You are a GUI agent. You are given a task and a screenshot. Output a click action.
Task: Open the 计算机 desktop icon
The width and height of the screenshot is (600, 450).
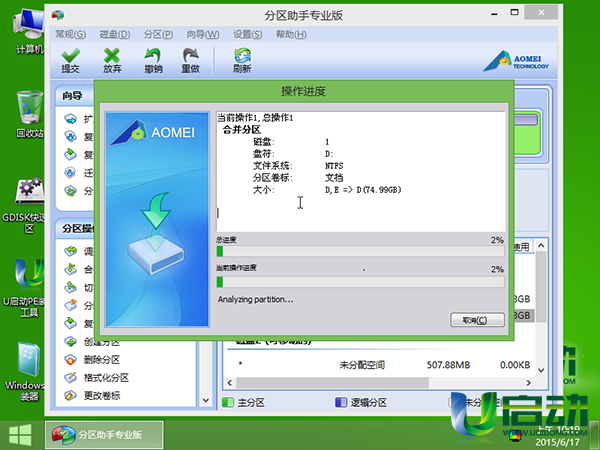pos(29,31)
